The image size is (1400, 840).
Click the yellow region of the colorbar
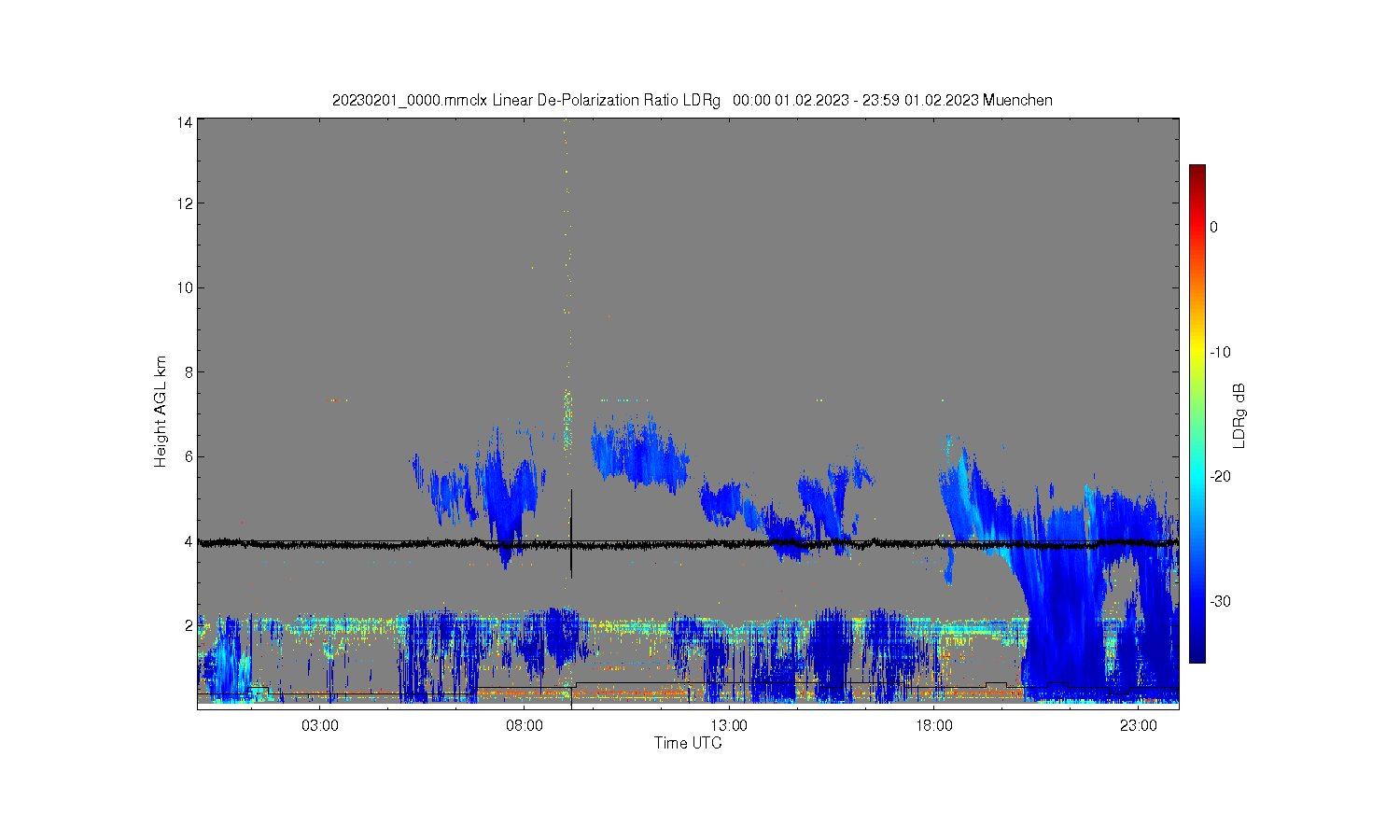pyautogui.click(x=1197, y=352)
